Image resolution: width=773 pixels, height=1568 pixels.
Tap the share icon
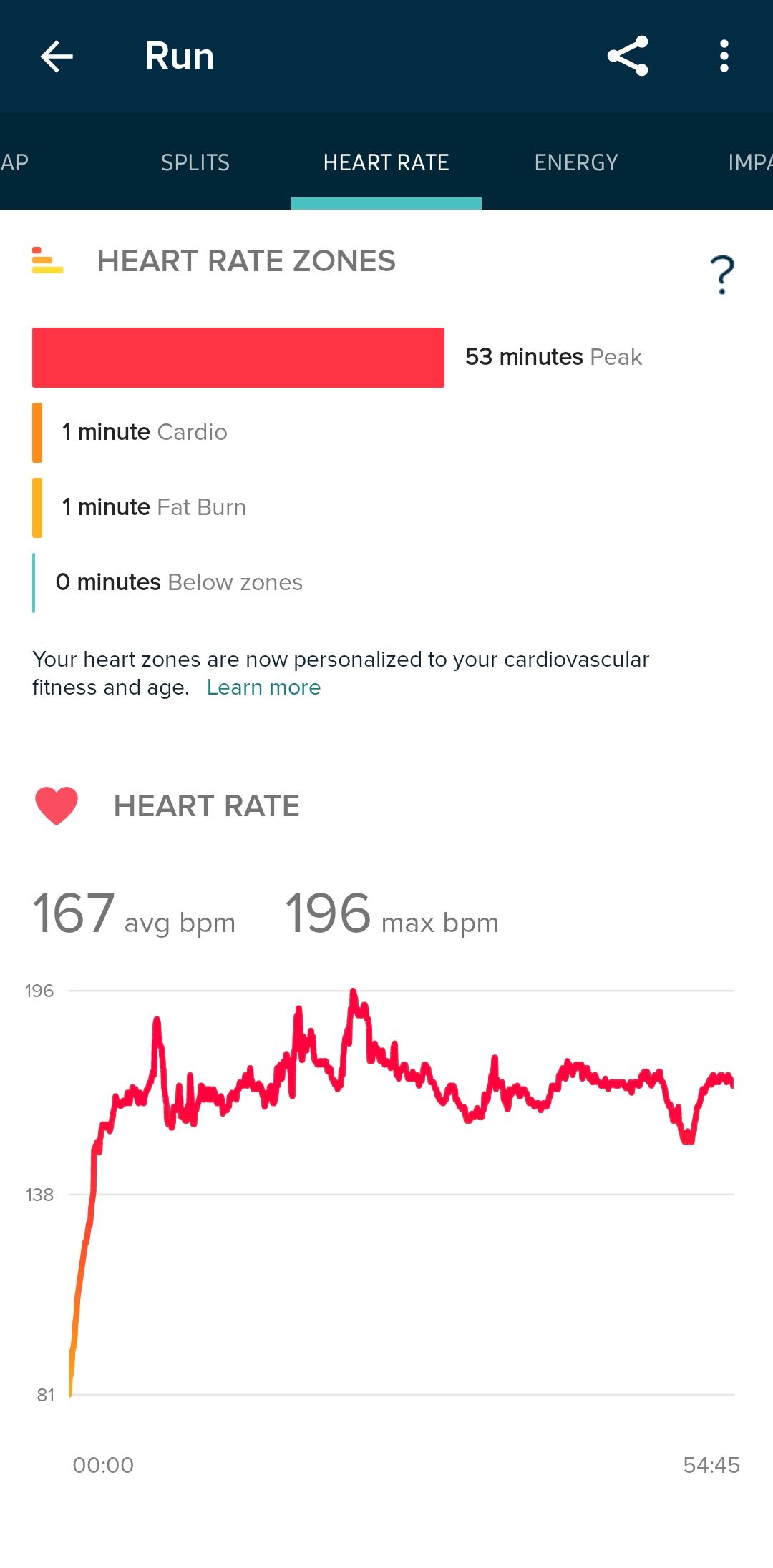tap(628, 56)
